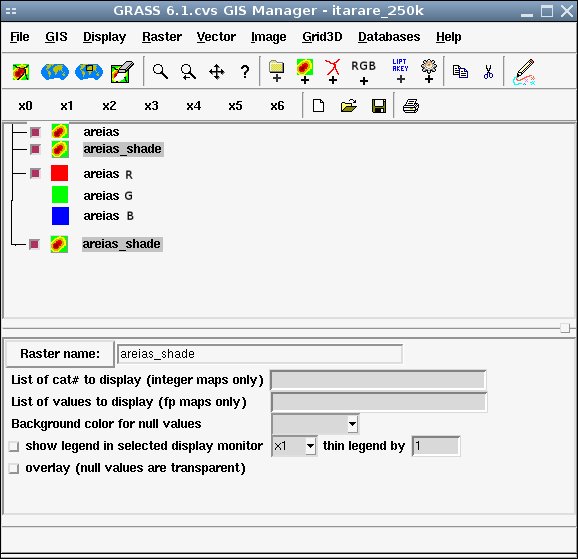578x559 pixels.
Task: Click the zoom-to-default-region globe icon
Action: [x=55, y=72]
